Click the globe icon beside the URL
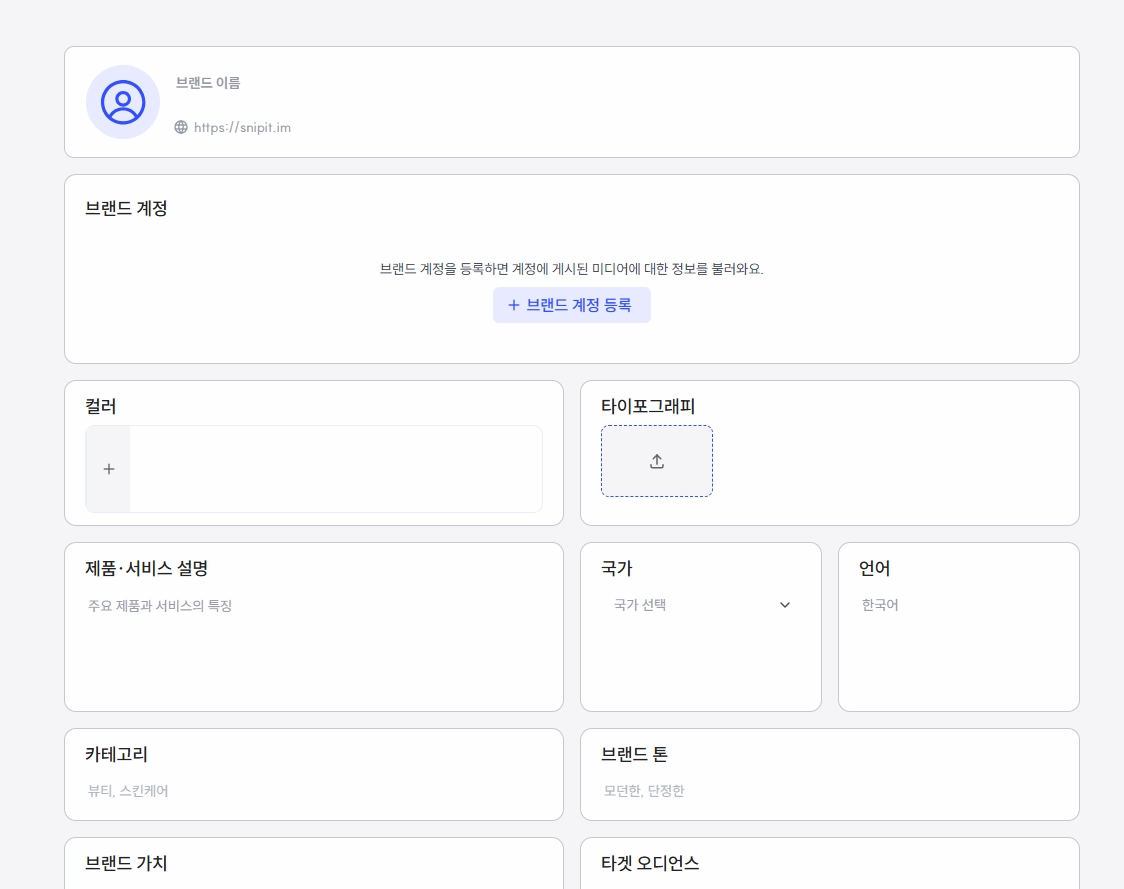This screenshot has height=889, width=1124. 181,127
